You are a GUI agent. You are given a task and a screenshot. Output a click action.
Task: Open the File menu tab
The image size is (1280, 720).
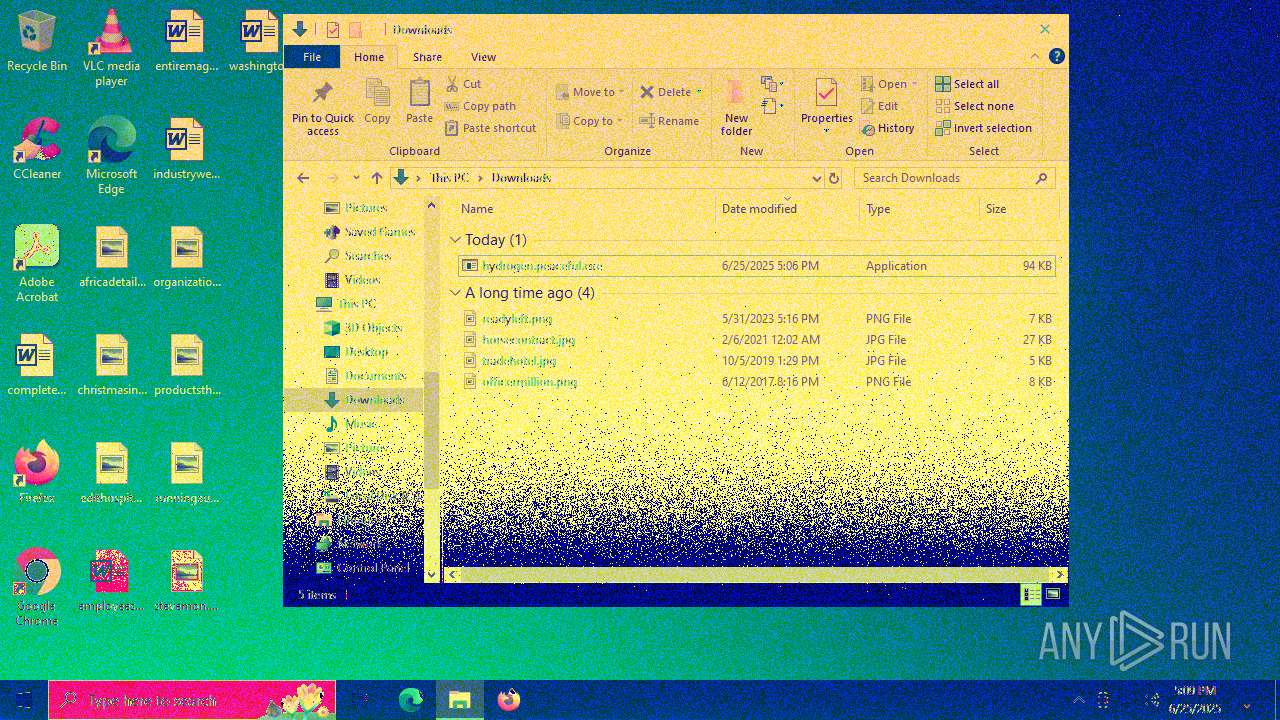312,57
